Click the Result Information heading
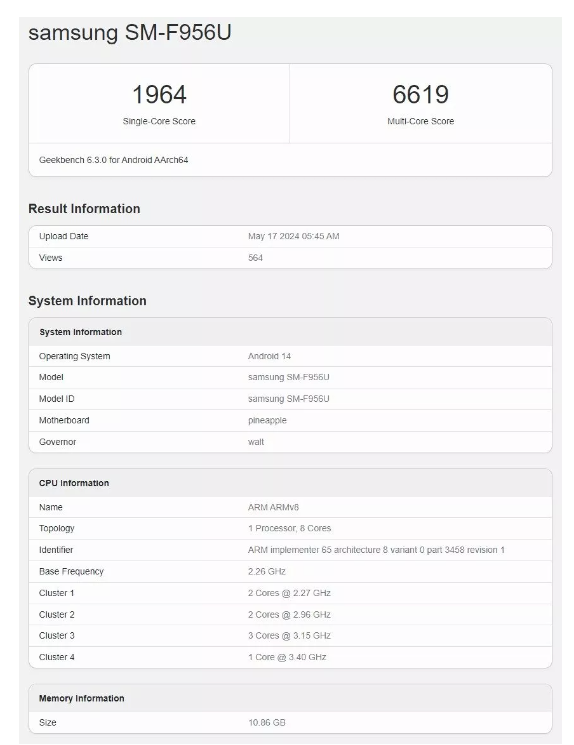Image resolution: width=574 pixels, height=745 pixels. click(84, 209)
